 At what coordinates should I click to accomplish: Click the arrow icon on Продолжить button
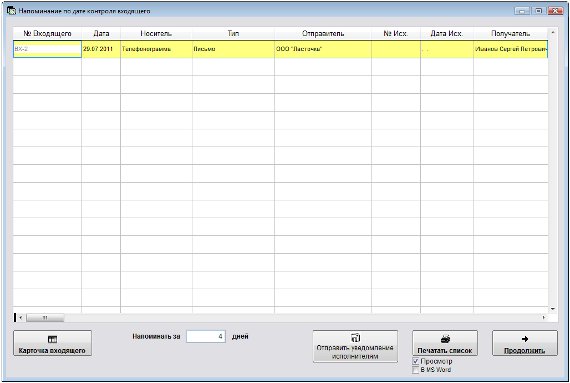pos(525,339)
